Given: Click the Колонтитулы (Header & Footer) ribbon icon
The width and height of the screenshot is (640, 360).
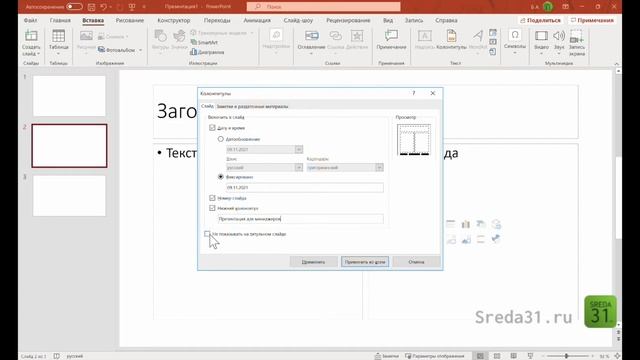Looking at the screenshot, I should tap(451, 36).
